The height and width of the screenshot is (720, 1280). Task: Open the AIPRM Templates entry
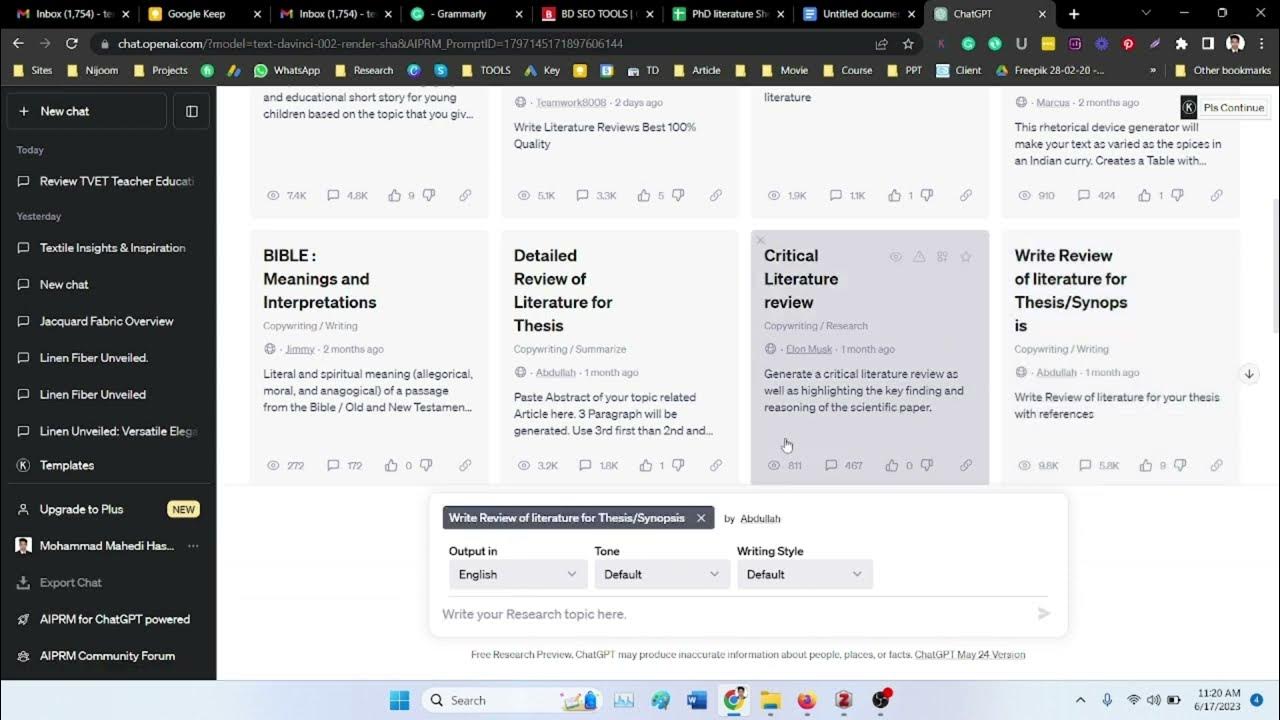tap(108, 465)
